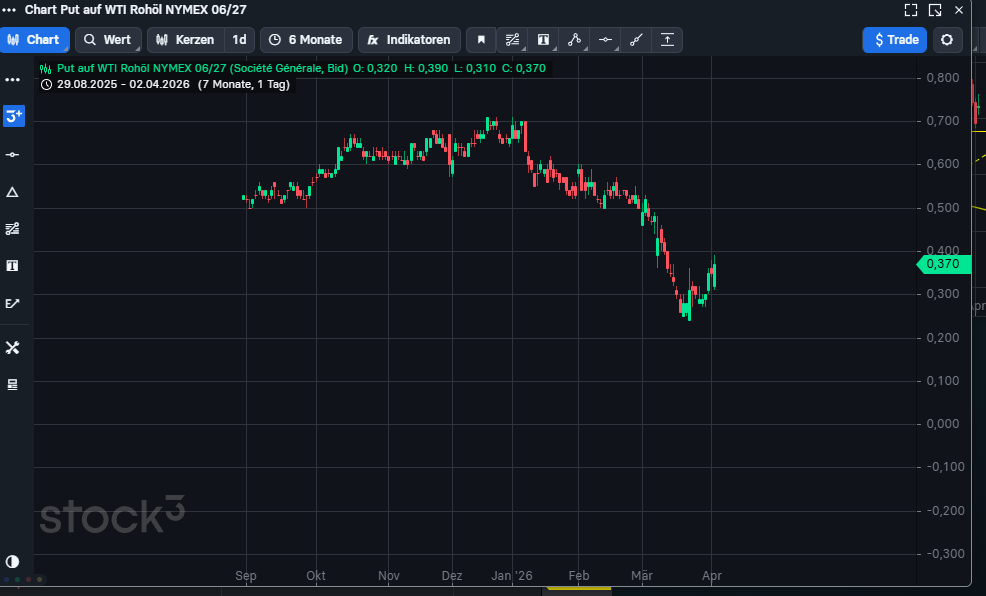The height and width of the screenshot is (596, 986).
Task: Switch to the Chart tab
Action: click(x=34, y=40)
